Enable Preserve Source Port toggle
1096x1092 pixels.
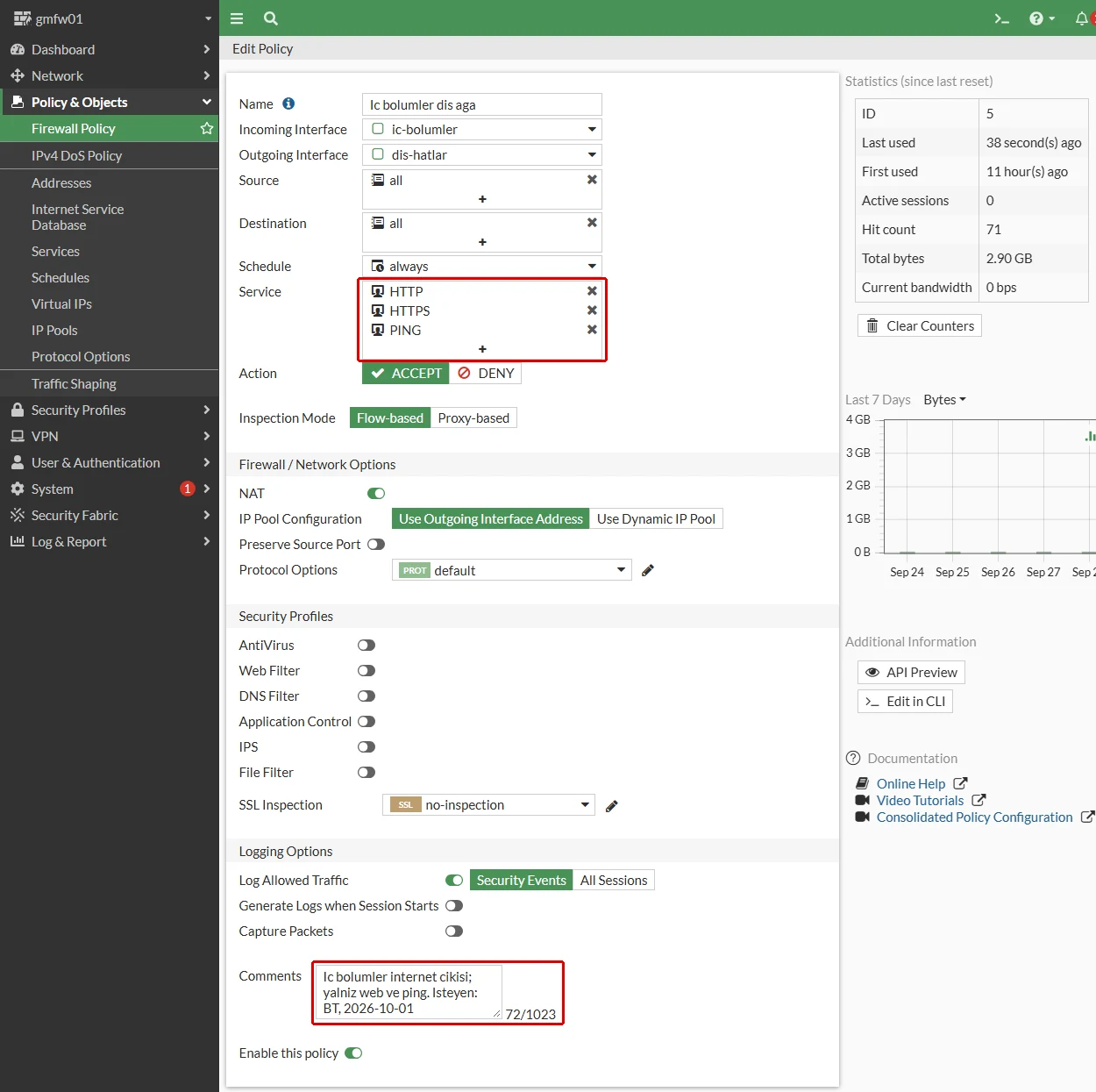click(x=376, y=545)
